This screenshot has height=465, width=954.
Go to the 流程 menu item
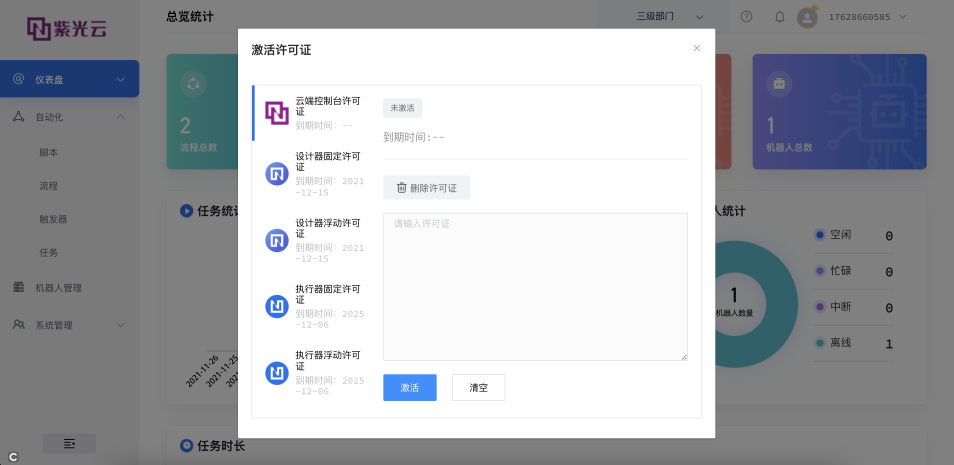[48, 186]
